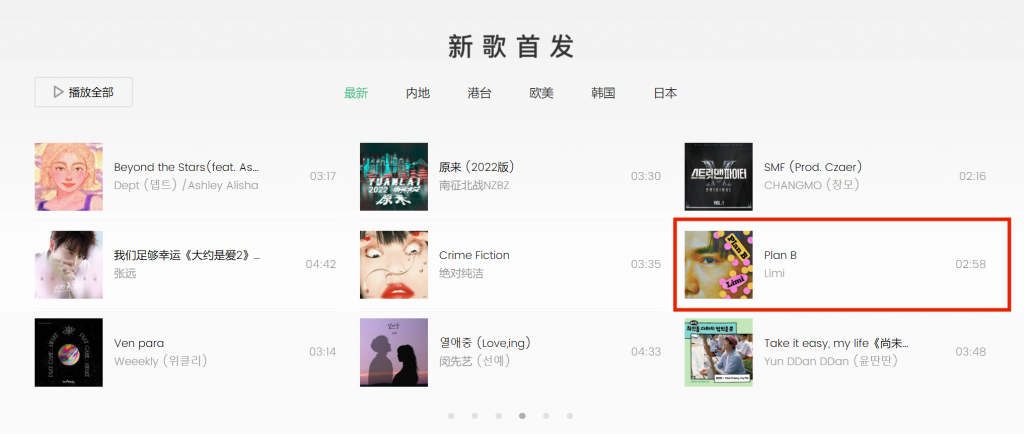Jump to the last carousel page dot
Screen dimensions: 1024x434
(569, 416)
